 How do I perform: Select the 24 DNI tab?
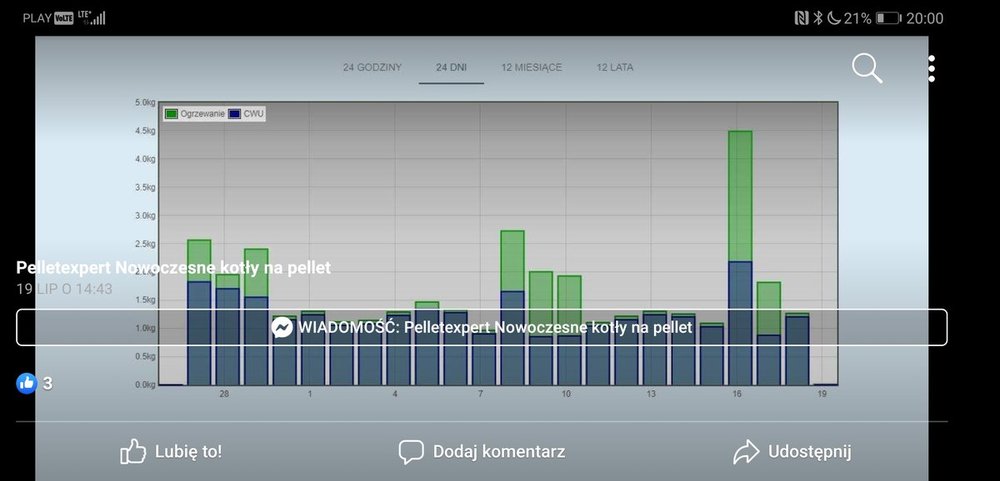tap(452, 67)
